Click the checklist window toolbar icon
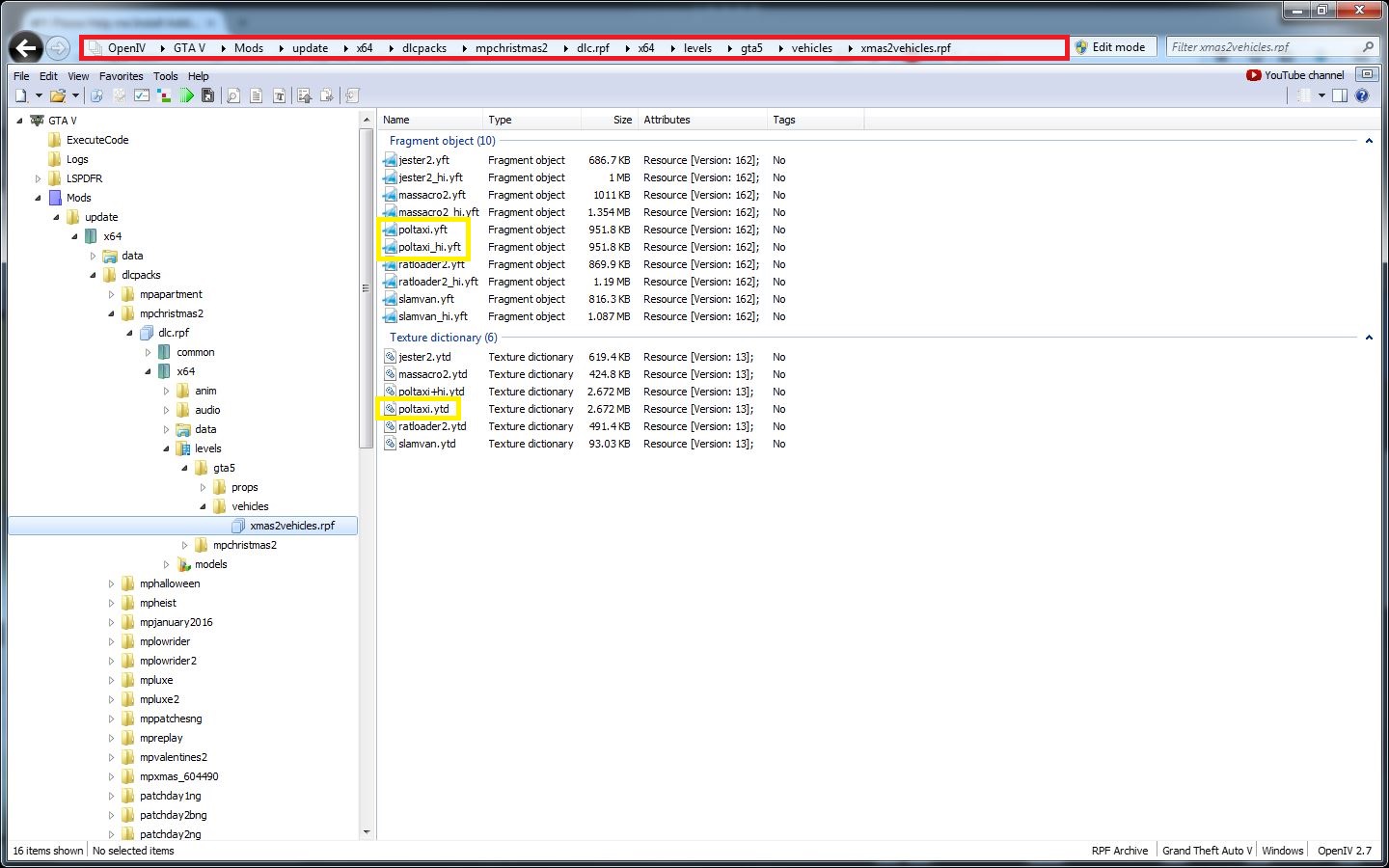This screenshot has width=1389, height=868. click(x=142, y=95)
